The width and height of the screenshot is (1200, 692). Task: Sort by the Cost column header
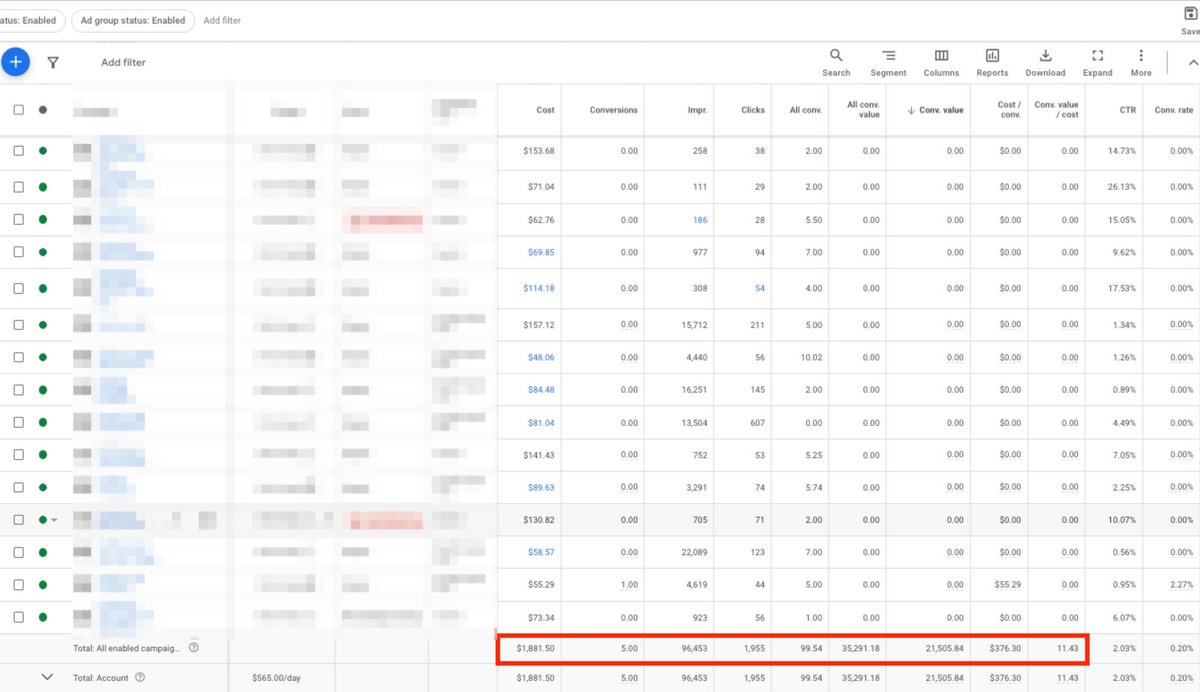(545, 110)
